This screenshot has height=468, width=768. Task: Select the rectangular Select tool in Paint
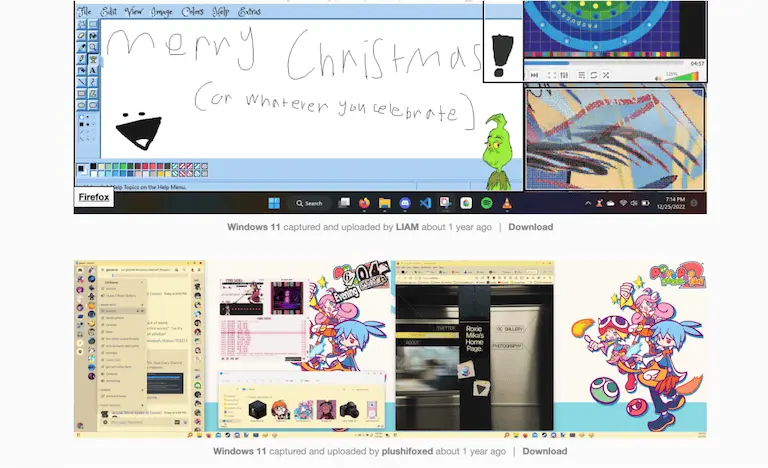(93, 24)
